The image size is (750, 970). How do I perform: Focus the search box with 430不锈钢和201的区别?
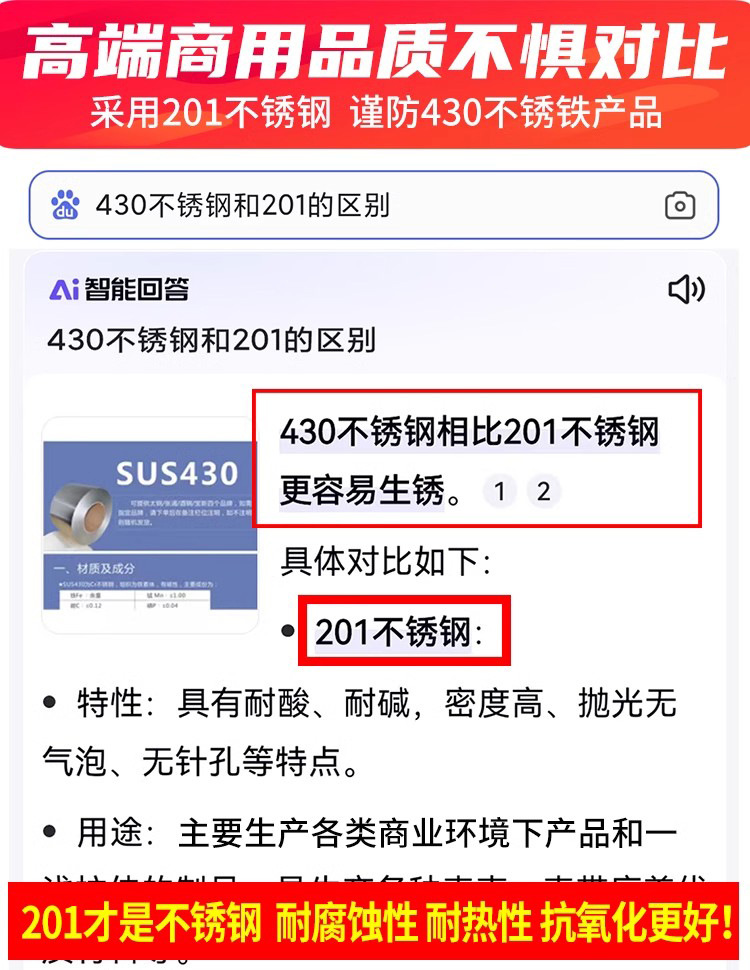[374, 205]
